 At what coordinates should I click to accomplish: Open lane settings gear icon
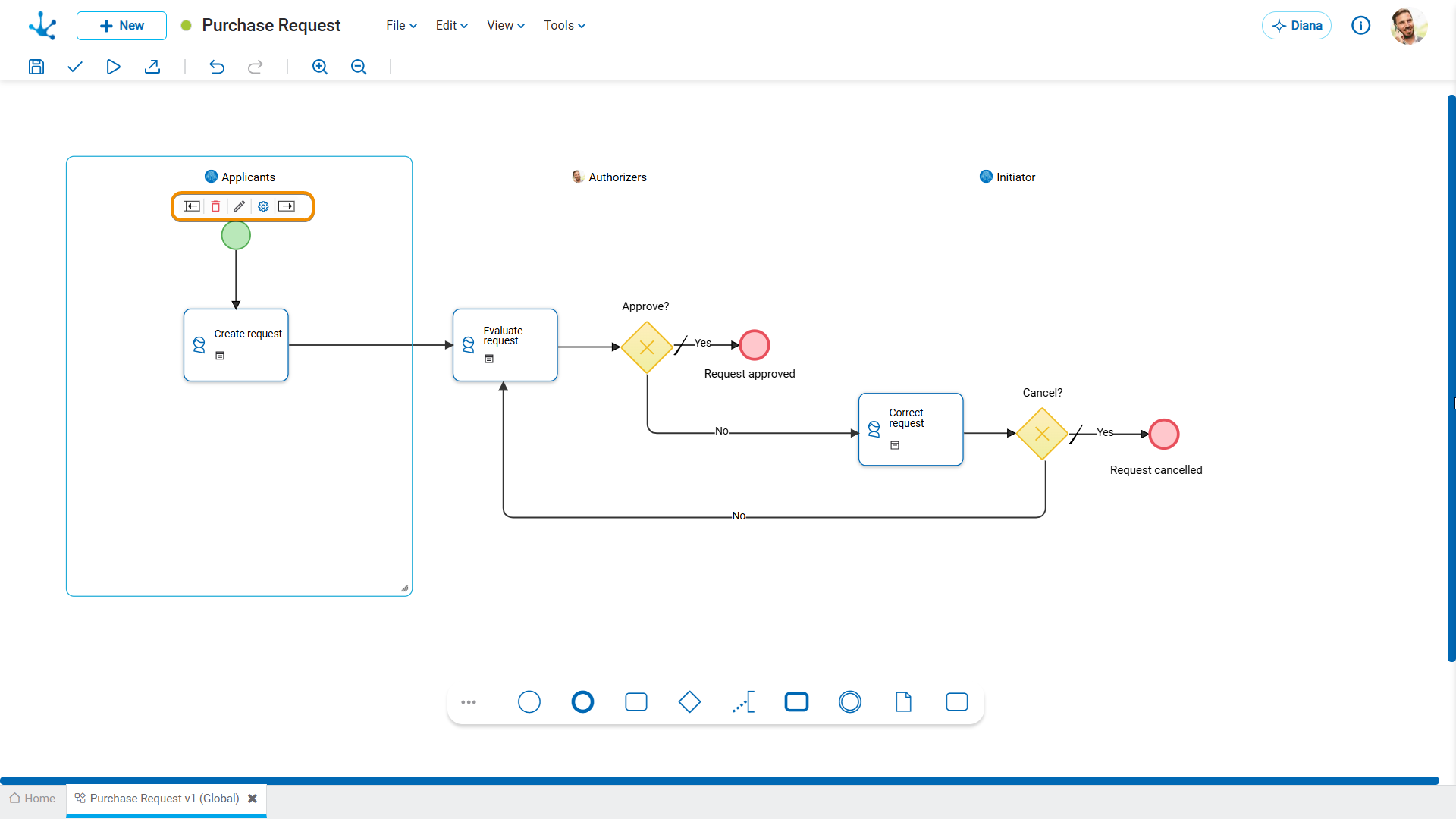point(263,206)
